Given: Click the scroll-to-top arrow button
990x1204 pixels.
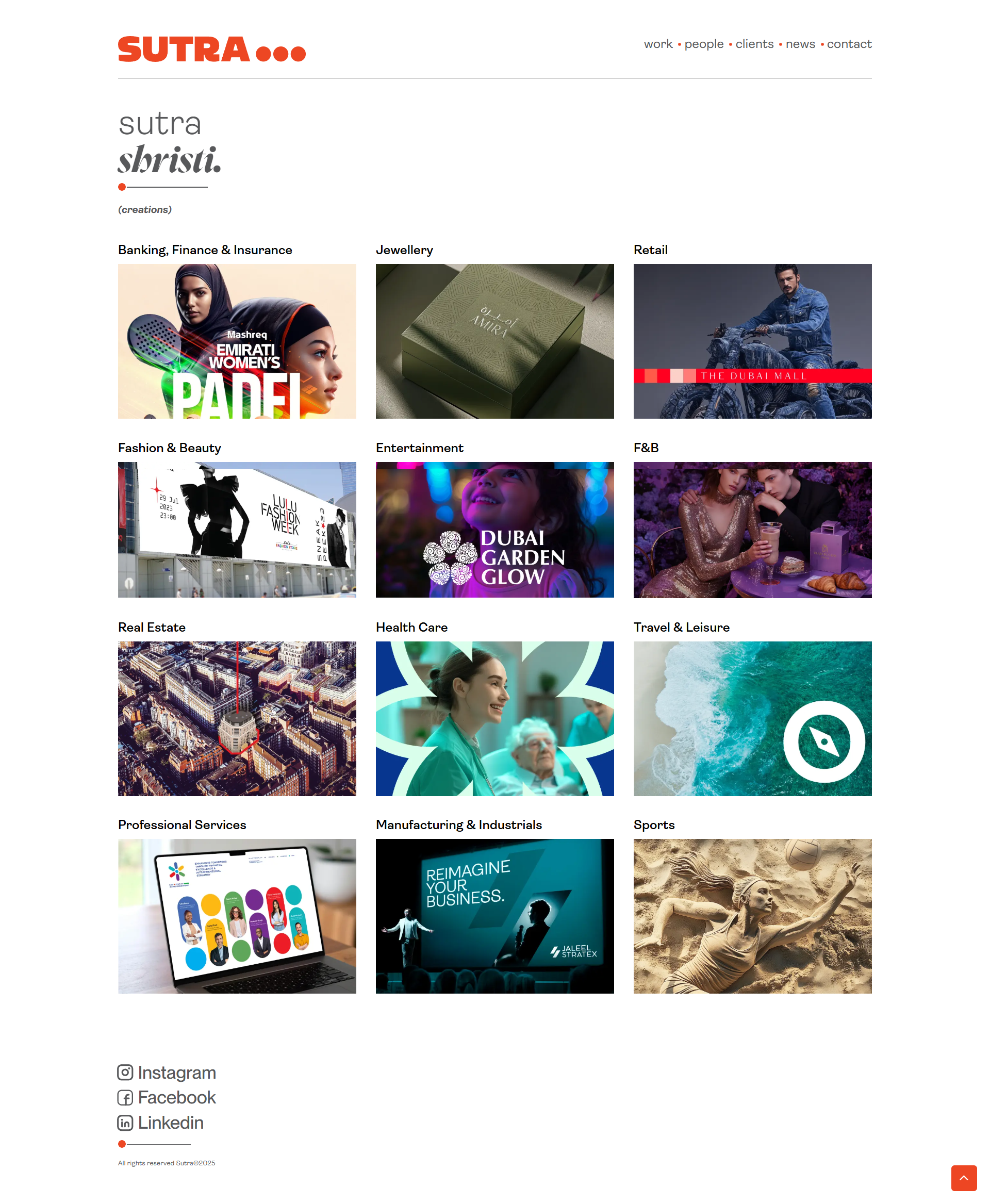Looking at the screenshot, I should (x=964, y=1178).
